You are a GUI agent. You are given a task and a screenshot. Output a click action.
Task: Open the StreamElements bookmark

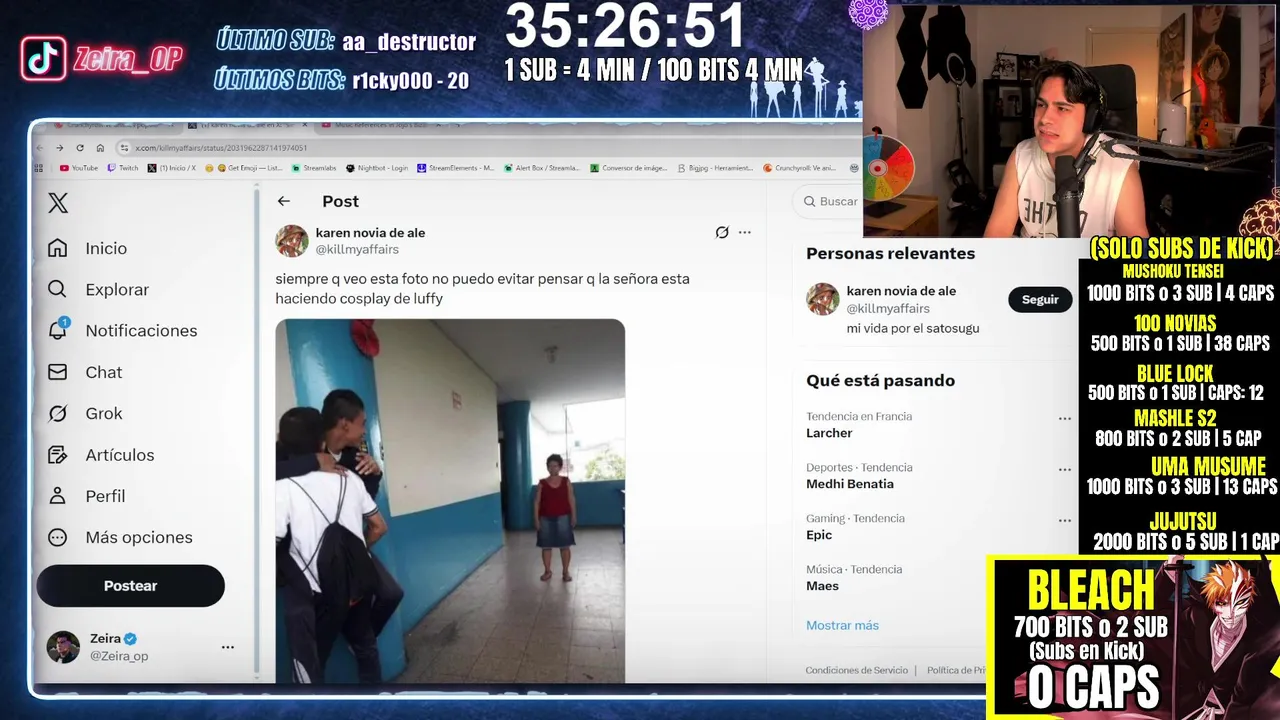pos(455,168)
